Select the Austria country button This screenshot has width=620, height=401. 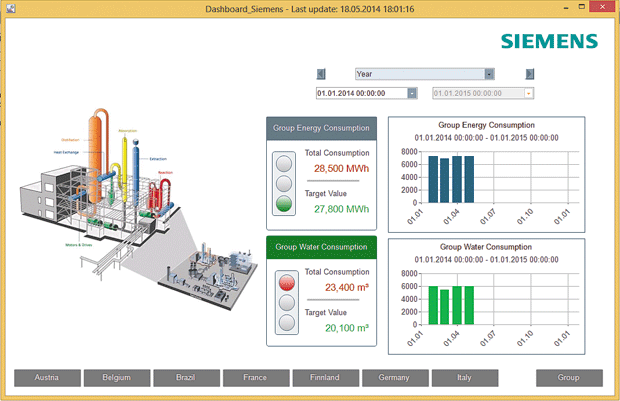point(47,378)
